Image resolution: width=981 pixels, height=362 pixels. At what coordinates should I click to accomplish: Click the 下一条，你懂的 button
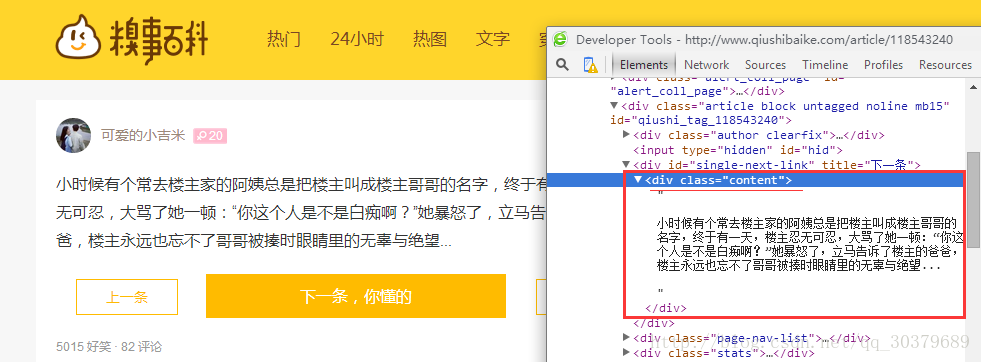tap(355, 296)
